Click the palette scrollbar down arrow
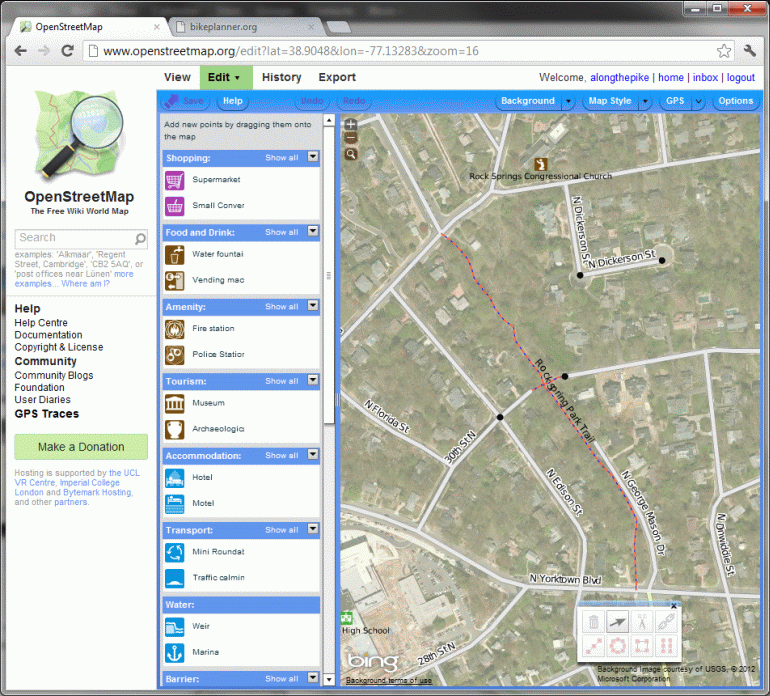This screenshot has height=696, width=770. [x=329, y=680]
